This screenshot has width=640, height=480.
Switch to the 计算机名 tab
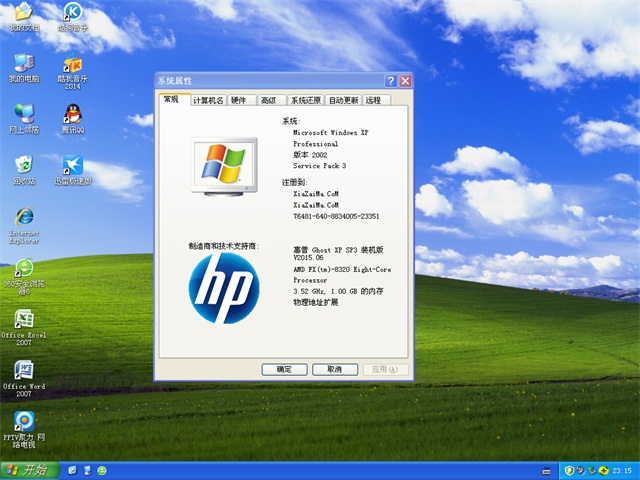click(x=208, y=100)
